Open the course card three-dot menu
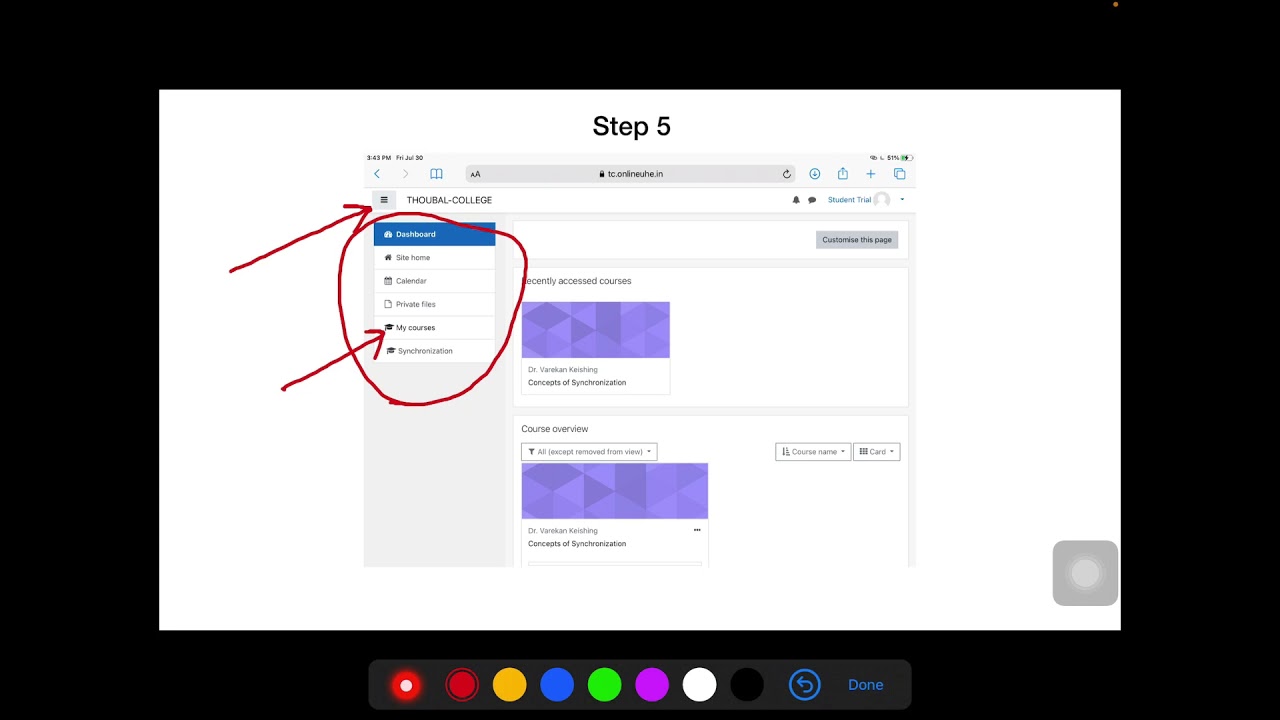Screen dimensions: 1280x720 (x=697, y=530)
